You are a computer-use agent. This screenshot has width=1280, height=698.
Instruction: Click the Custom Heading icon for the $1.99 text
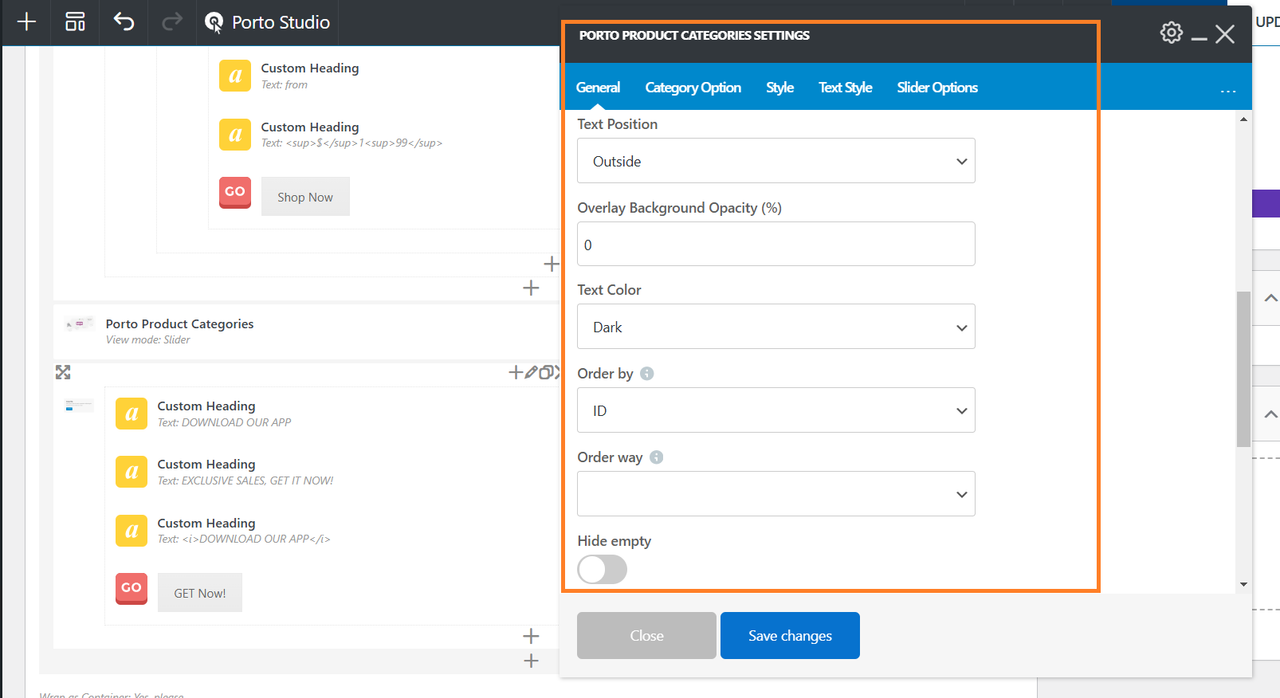(235, 135)
